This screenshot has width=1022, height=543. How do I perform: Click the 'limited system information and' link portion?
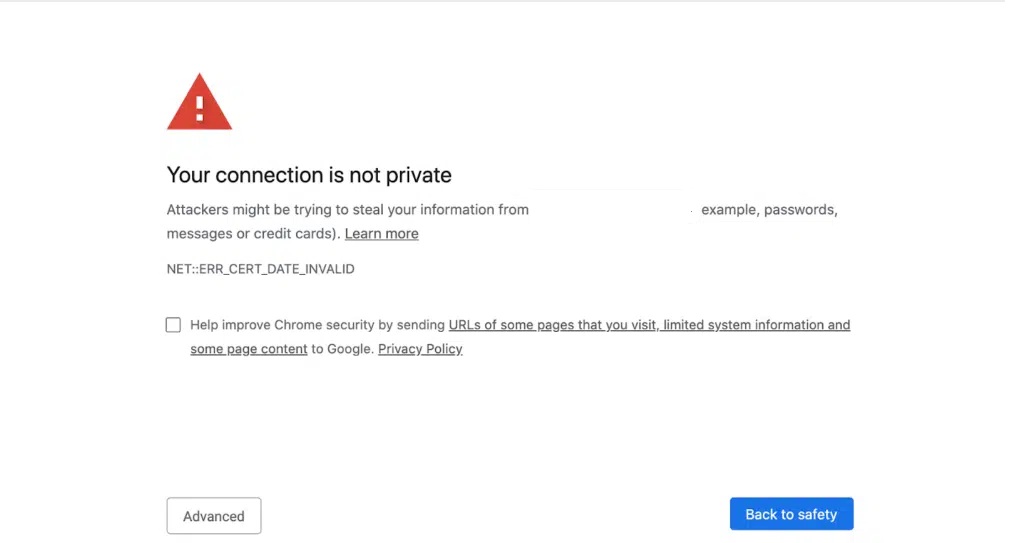(757, 325)
